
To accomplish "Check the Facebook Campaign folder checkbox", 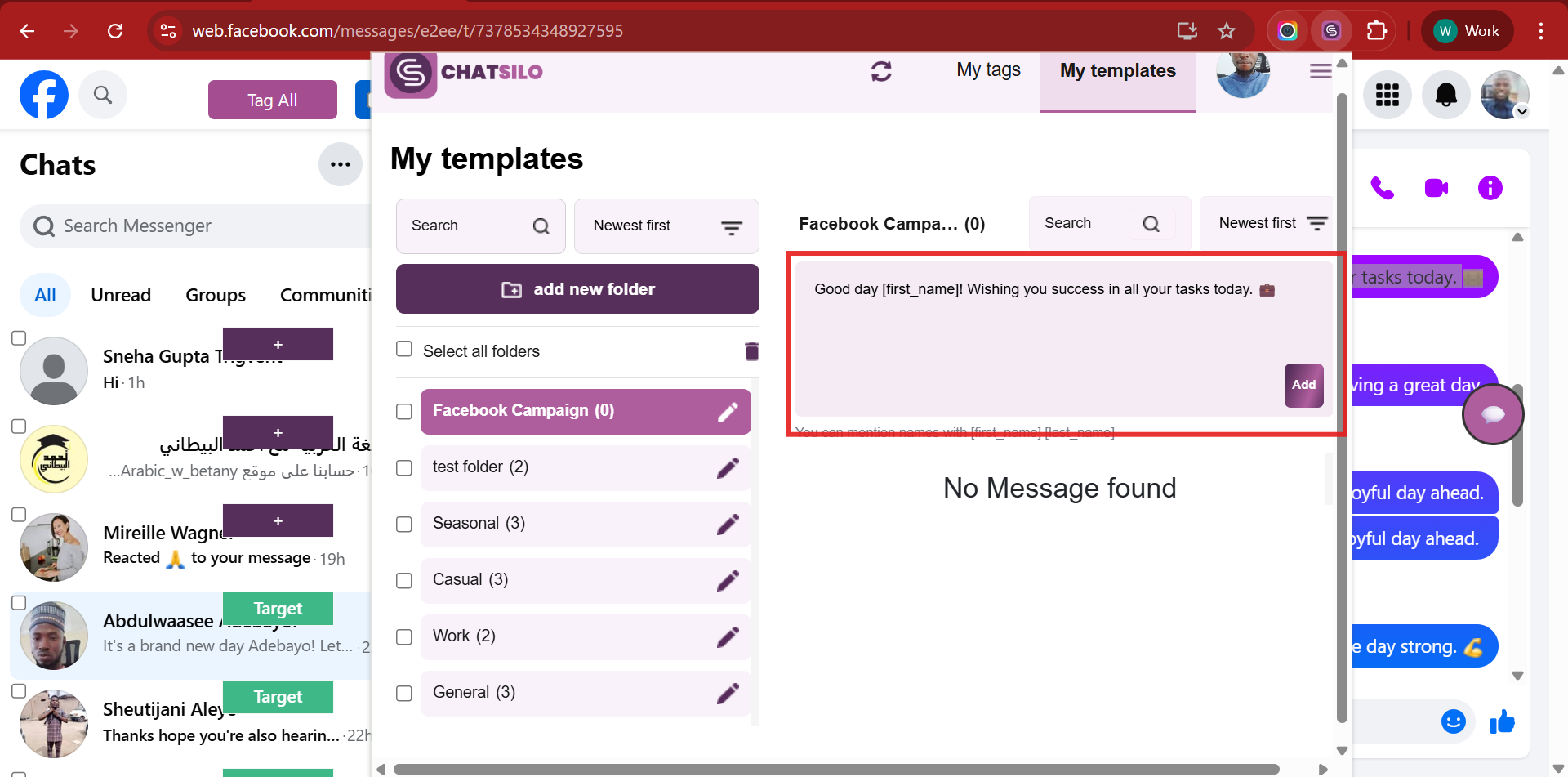I will click(404, 412).
